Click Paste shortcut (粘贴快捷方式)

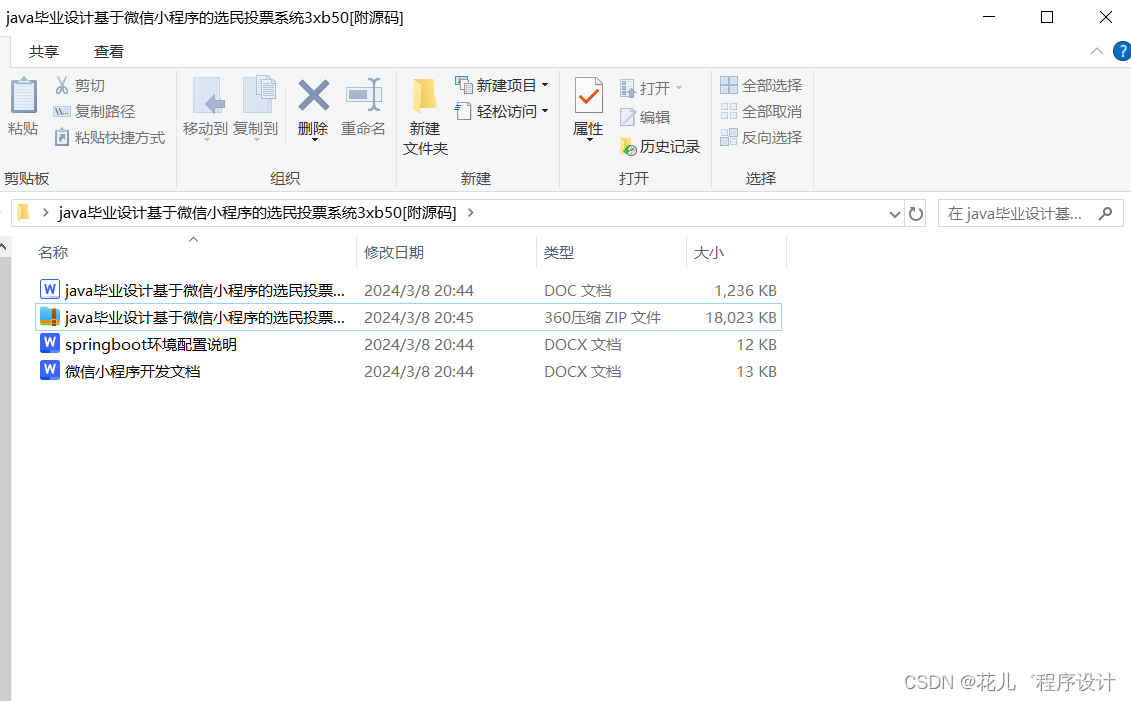coord(110,138)
